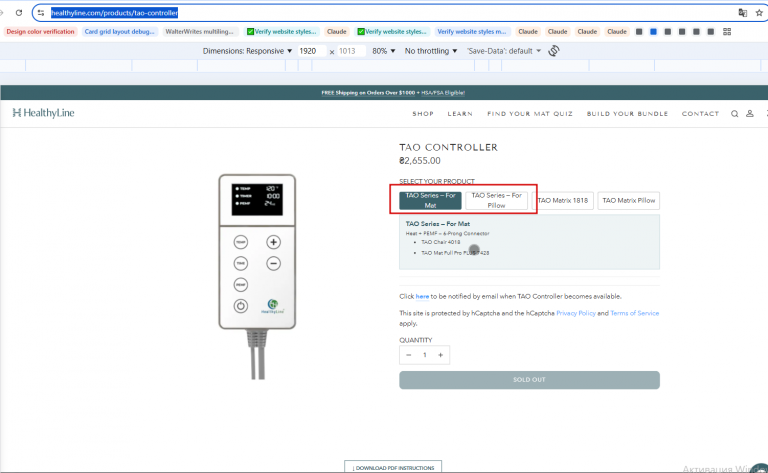Click the browser reload button
This screenshot has height=473, width=768.
19,13
